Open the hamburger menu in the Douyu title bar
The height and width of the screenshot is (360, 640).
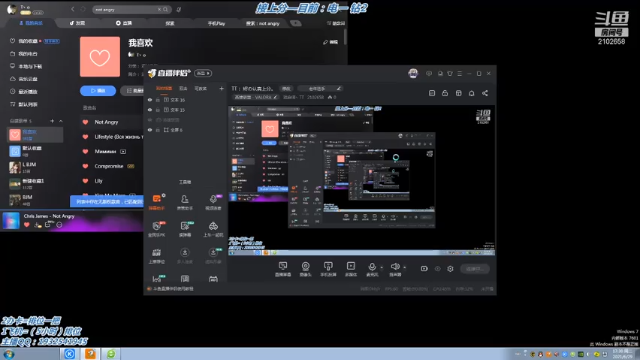[460, 73]
